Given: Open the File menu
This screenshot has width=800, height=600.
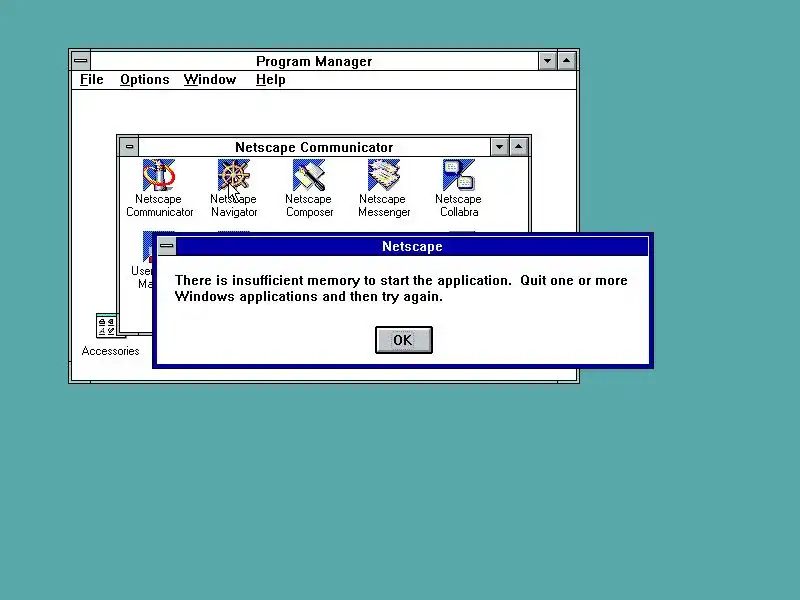Looking at the screenshot, I should tap(92, 80).
